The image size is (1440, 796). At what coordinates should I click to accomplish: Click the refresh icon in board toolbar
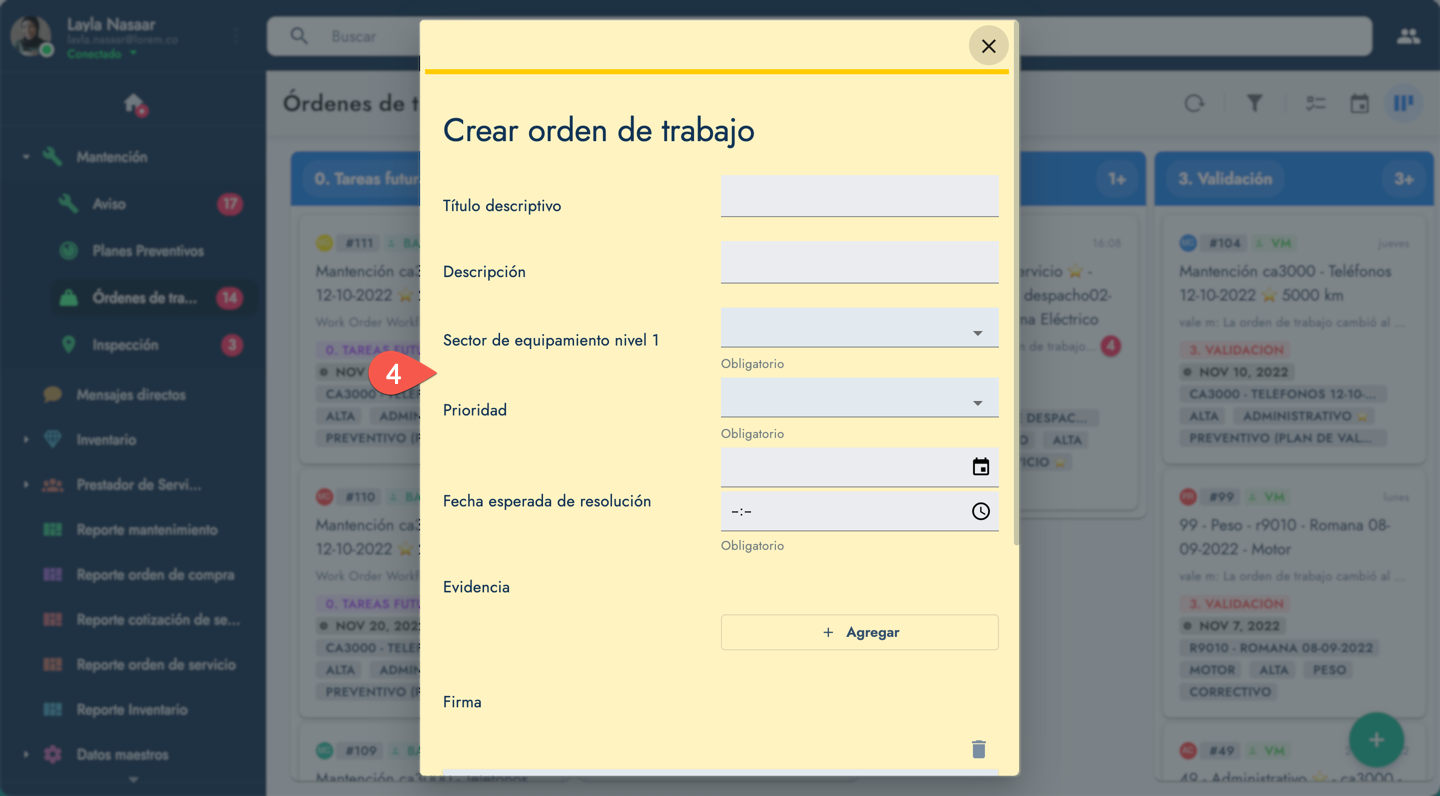(1194, 103)
